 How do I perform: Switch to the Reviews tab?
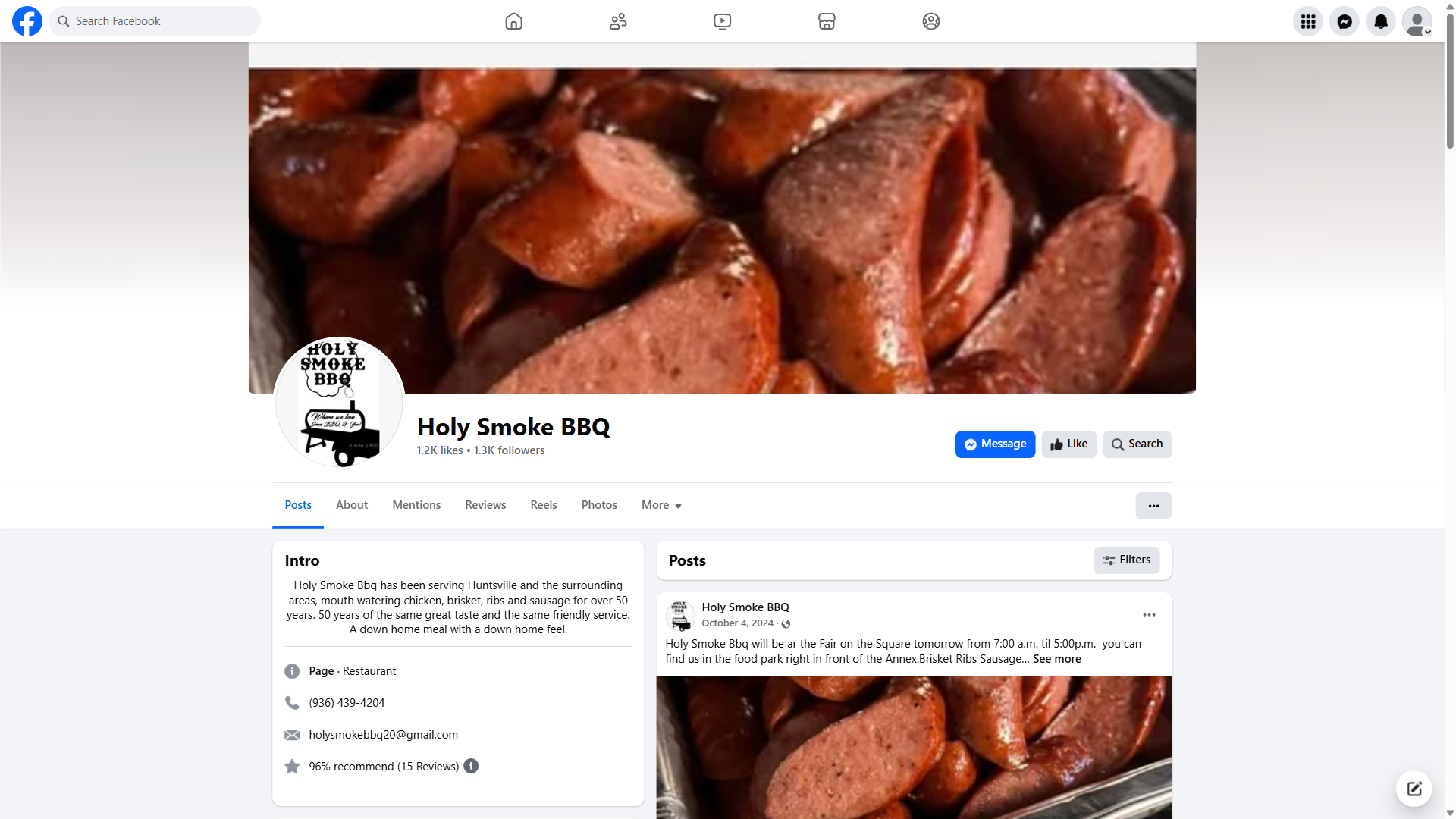coord(485,505)
